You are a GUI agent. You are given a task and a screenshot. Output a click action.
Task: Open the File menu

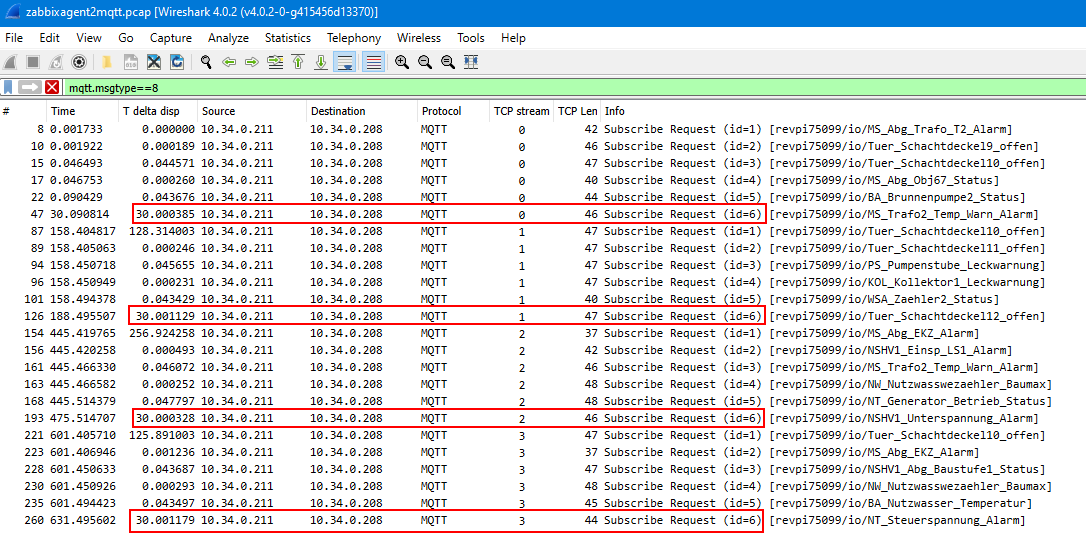[14, 38]
